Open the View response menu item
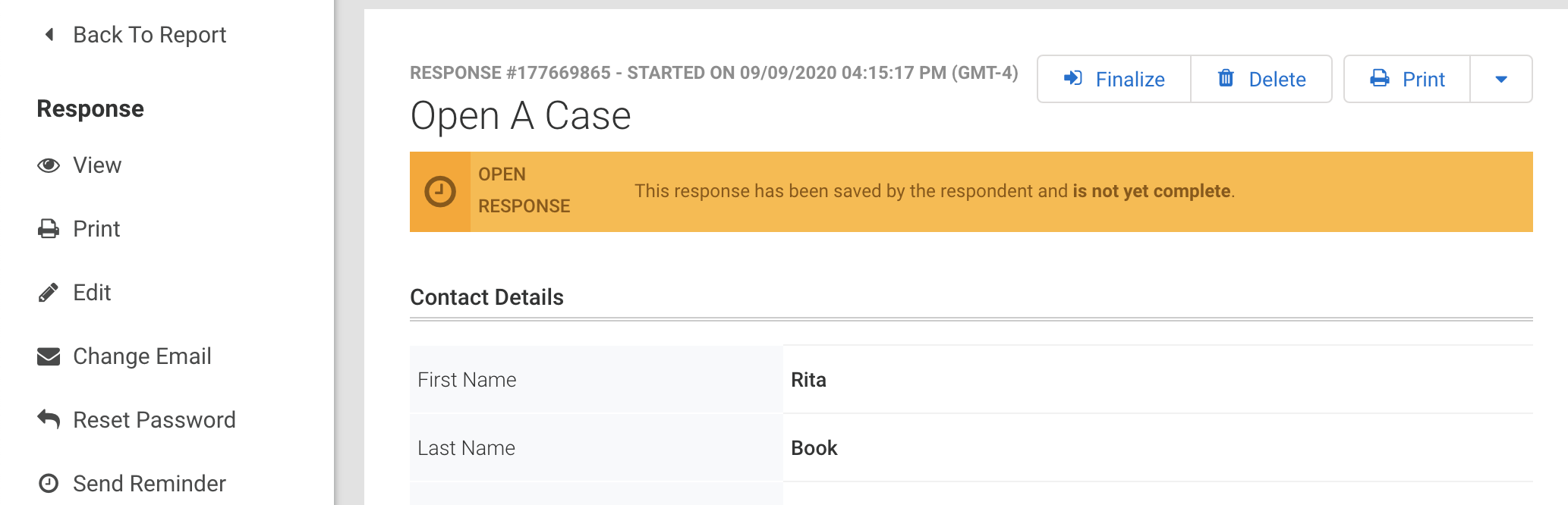This screenshot has width=1568, height=505. 97,165
